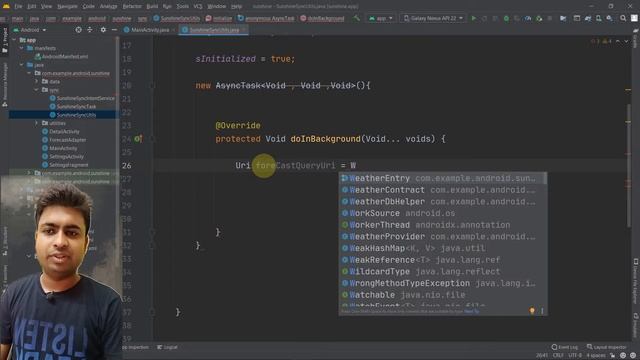The width and height of the screenshot is (640, 360).
Task: Choose WildcardType java.lang.reflect suggestion
Action: click(443, 271)
